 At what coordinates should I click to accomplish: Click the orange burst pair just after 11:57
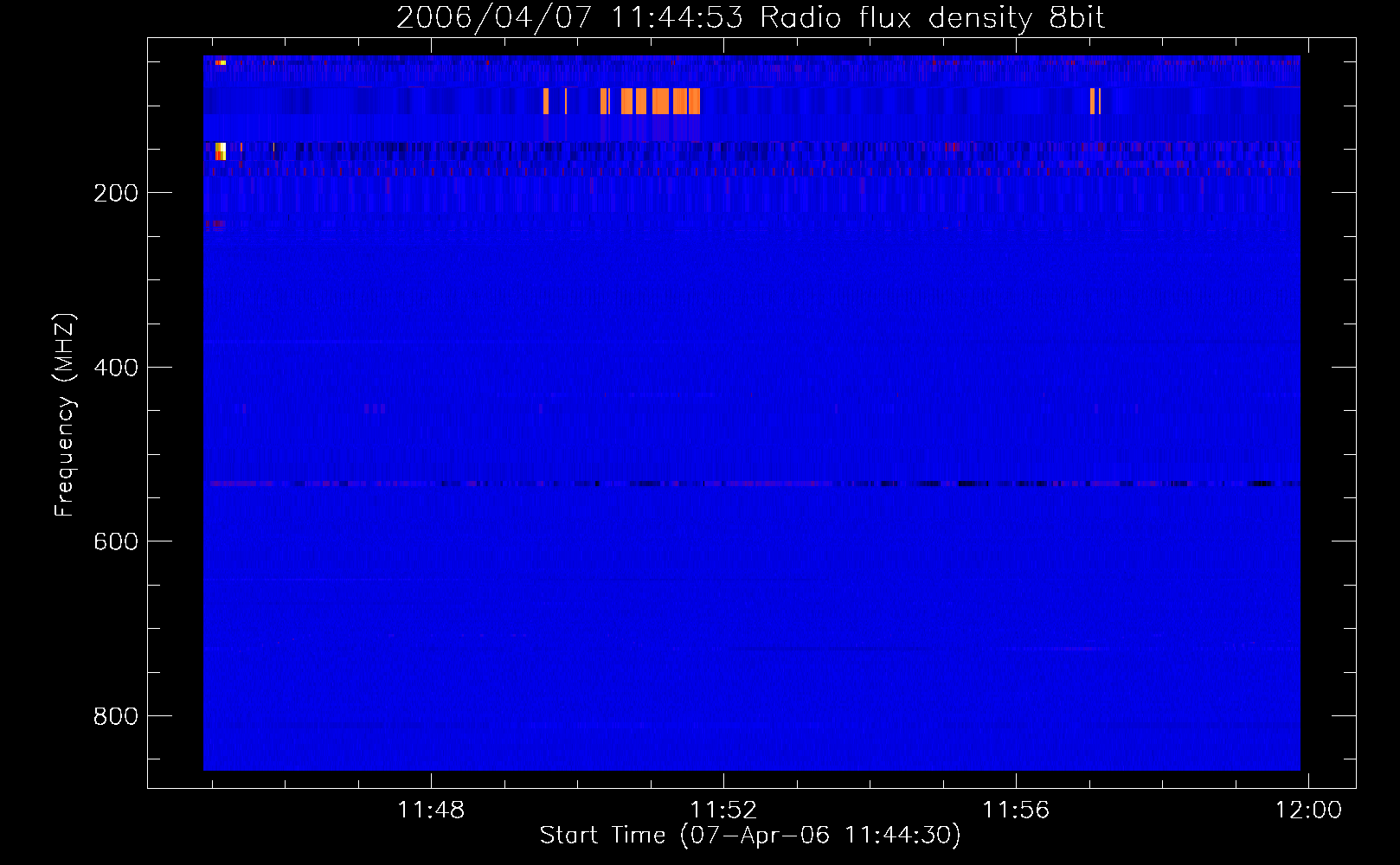pos(1095,101)
